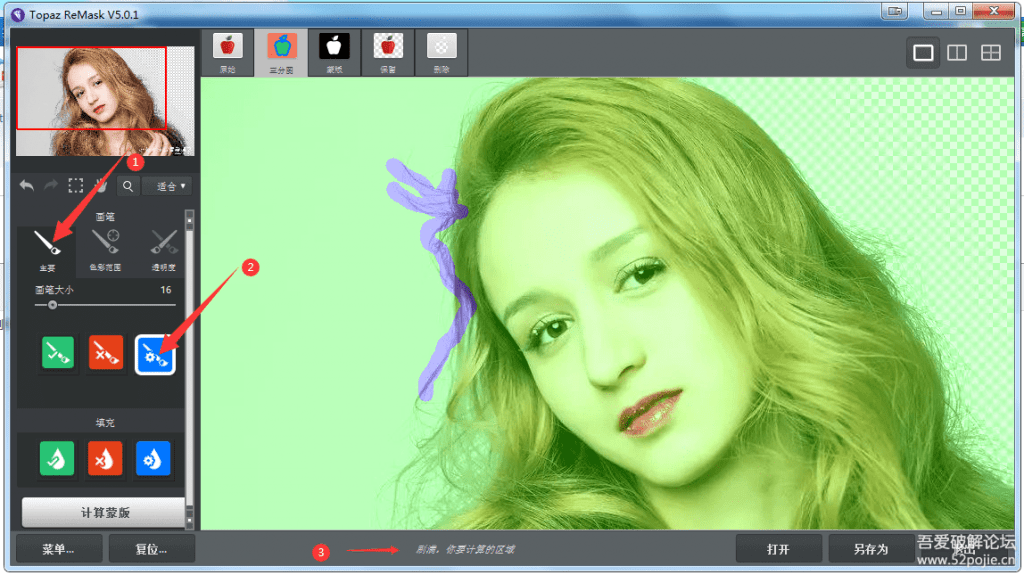Open the 原始 original view tab
The image size is (1024, 575).
(x=227, y=52)
